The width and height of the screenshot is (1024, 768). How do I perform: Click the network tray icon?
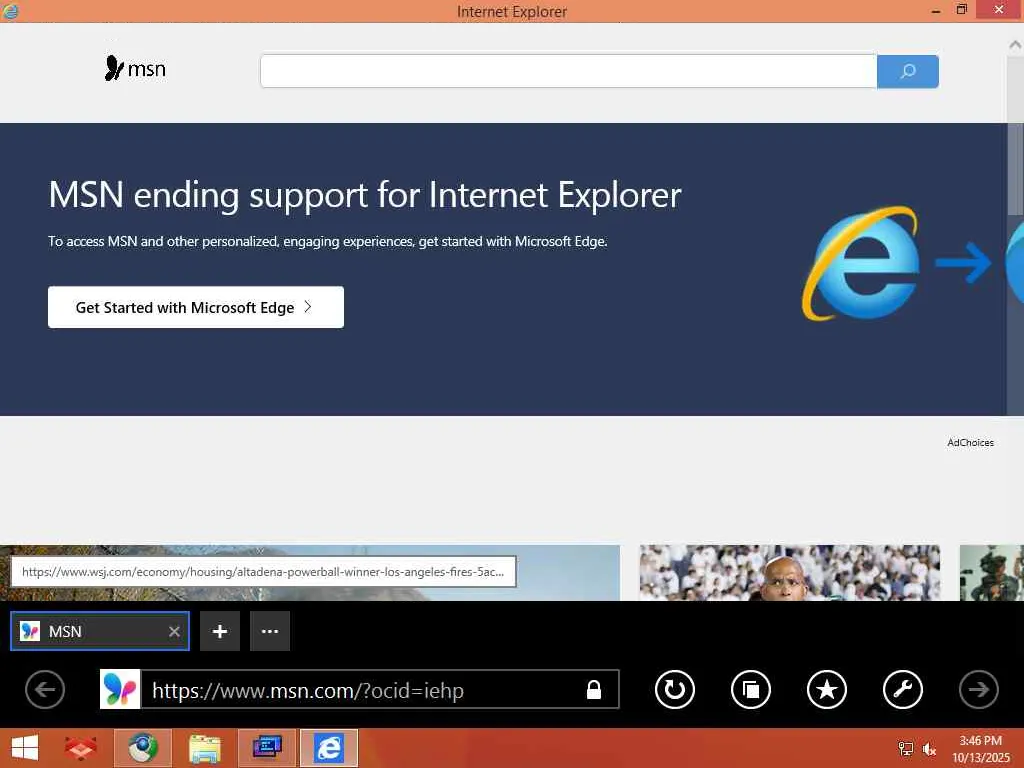point(905,749)
